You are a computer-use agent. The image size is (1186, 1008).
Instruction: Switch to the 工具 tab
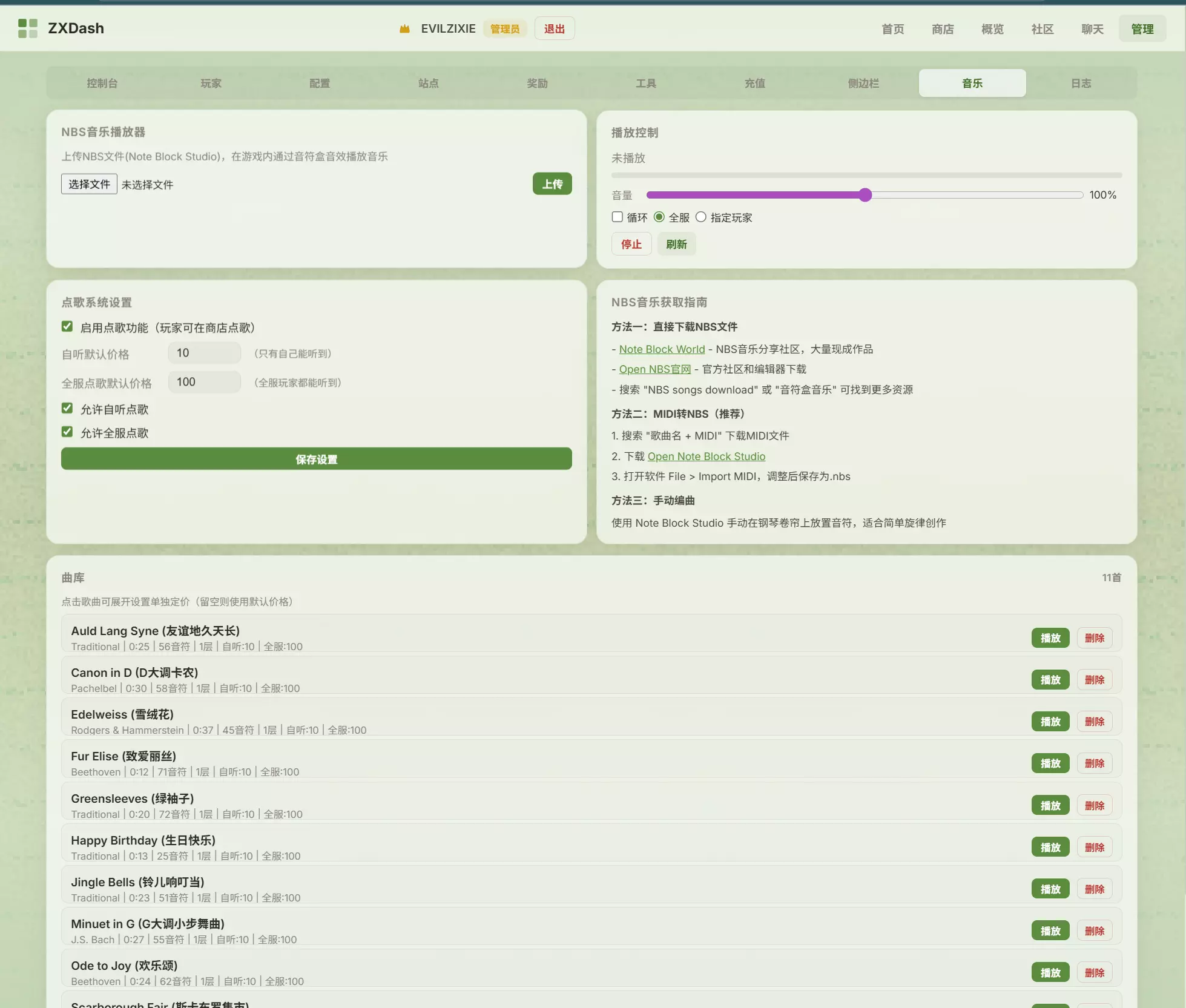[646, 83]
